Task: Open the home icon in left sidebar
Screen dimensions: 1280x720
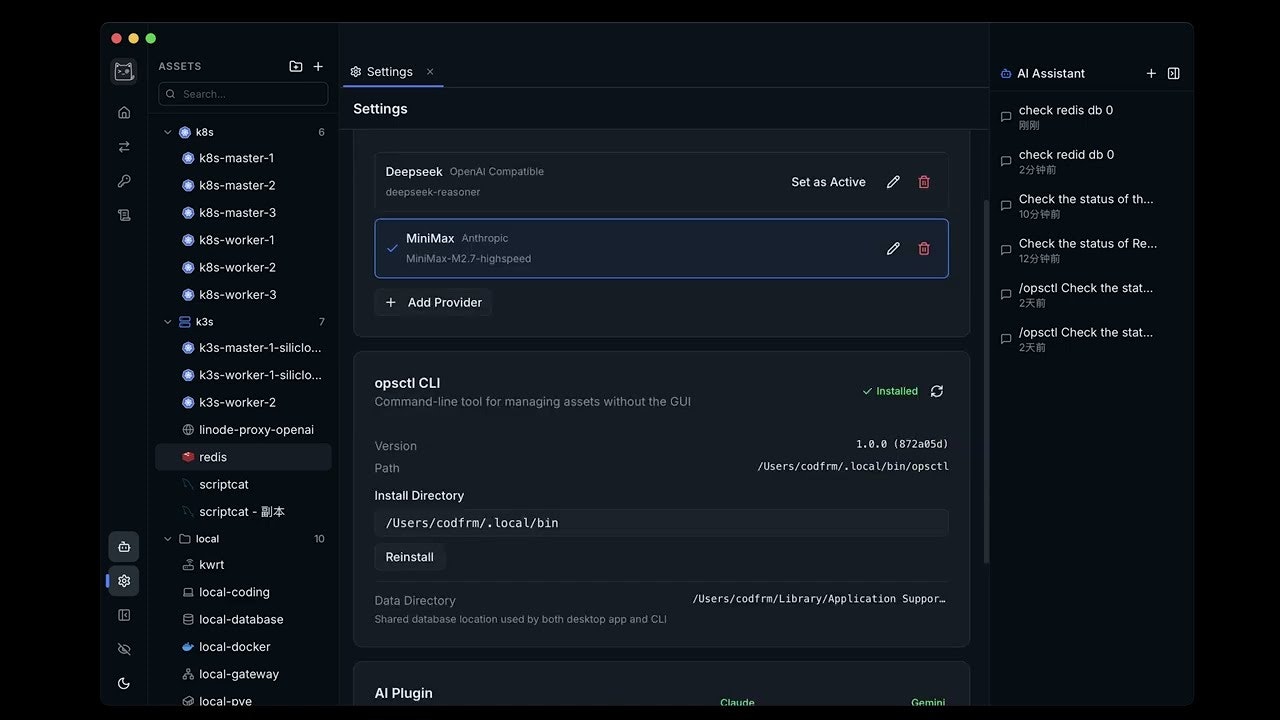Action: point(124,113)
